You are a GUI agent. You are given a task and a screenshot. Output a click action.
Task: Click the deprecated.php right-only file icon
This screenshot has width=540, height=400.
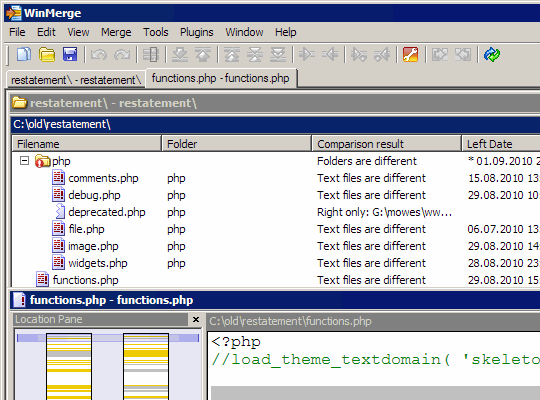click(x=60, y=212)
